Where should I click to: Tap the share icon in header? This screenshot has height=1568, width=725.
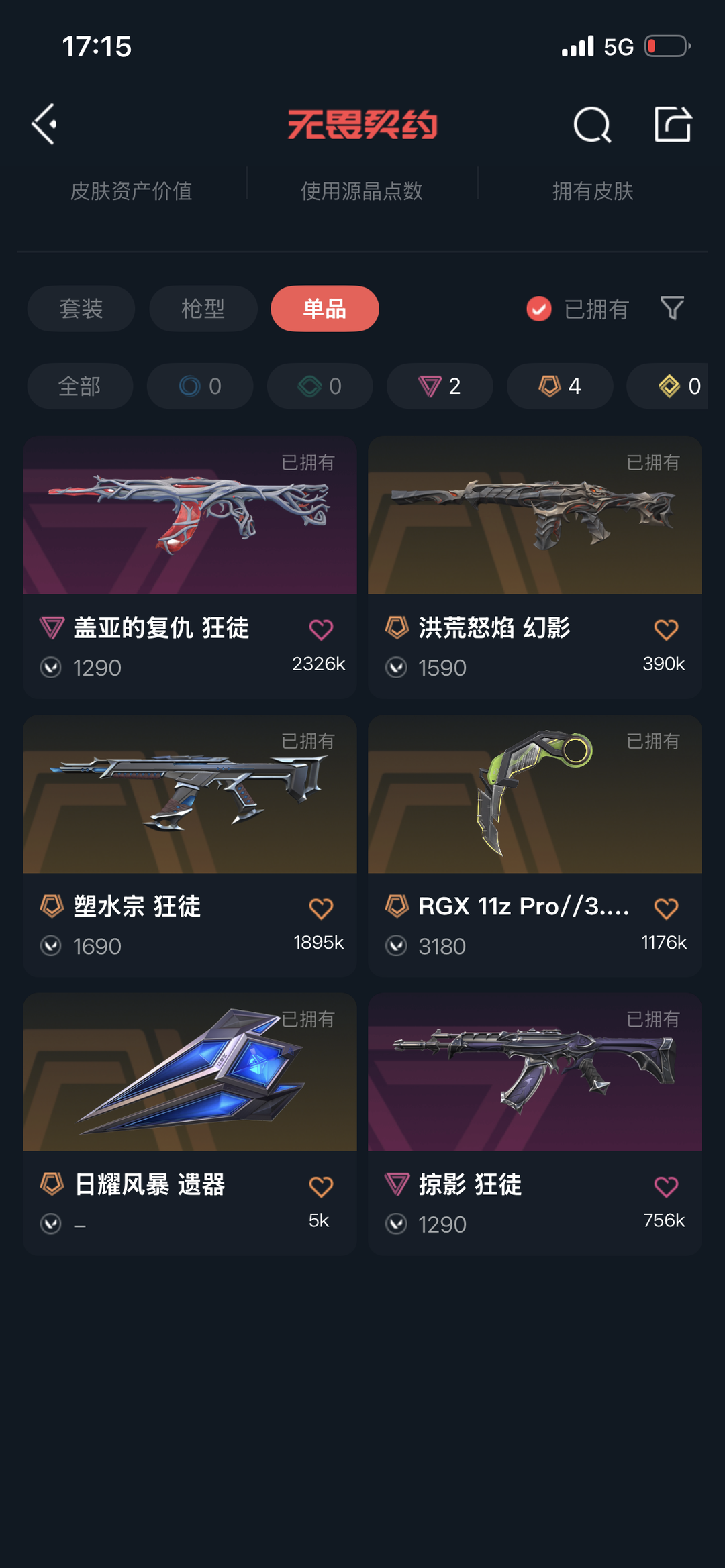[x=673, y=124]
